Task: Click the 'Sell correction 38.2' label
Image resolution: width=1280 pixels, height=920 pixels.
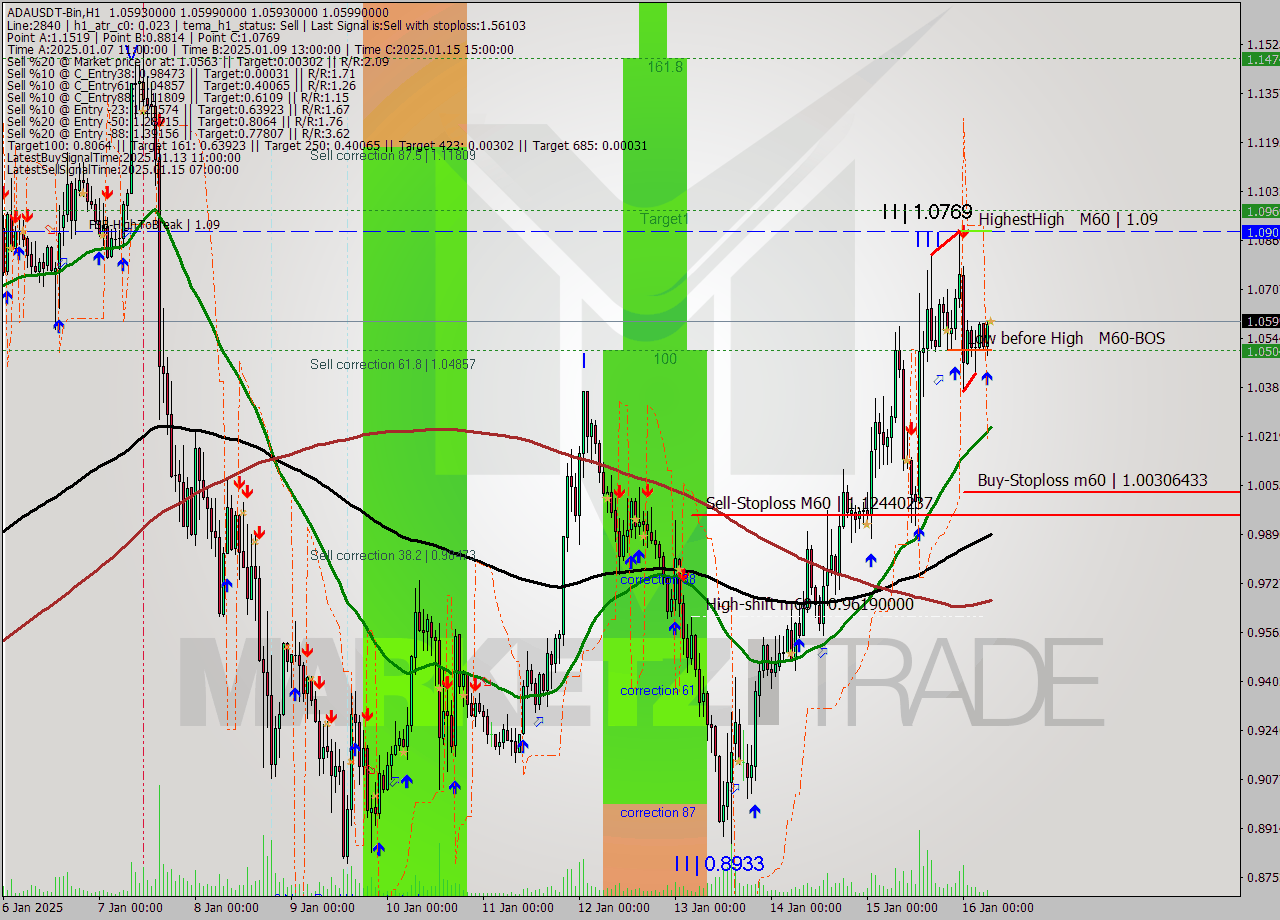Action: click(392, 555)
